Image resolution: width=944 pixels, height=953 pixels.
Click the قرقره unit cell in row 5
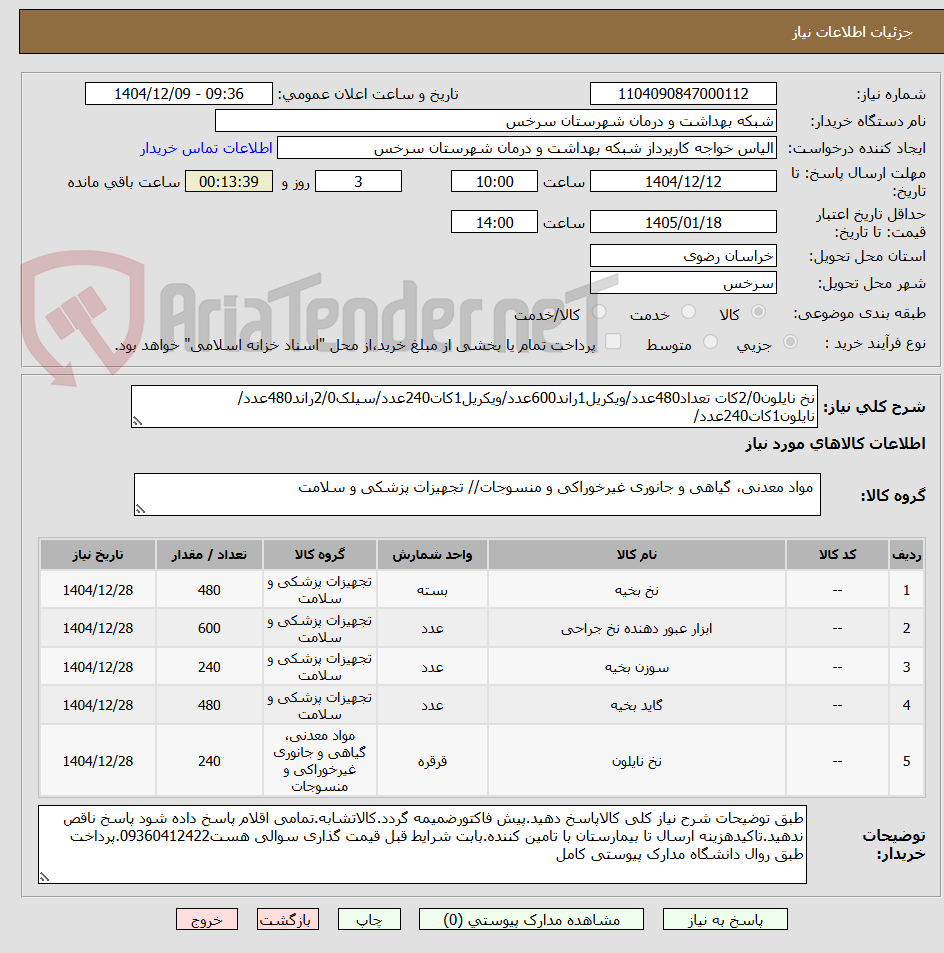point(432,761)
